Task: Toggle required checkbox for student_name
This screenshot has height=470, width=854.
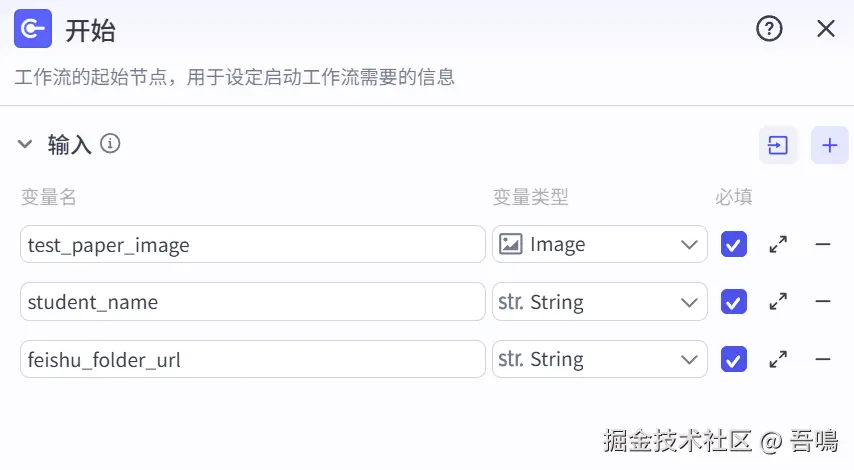Action: point(734,301)
